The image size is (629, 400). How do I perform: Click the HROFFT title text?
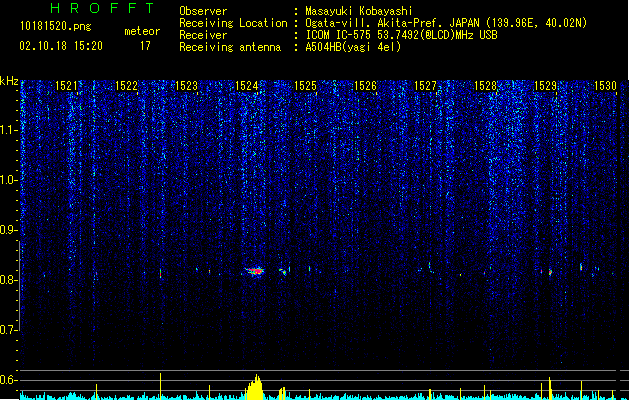(x=102, y=8)
